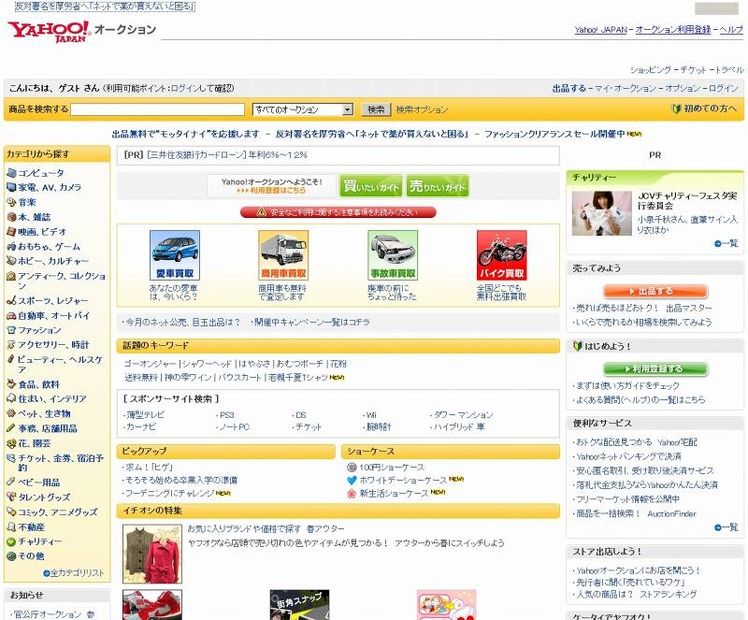Viewport: 748px width, 620px height.
Task: Open マイ・オークション in header bar
Action: click(x=625, y=88)
